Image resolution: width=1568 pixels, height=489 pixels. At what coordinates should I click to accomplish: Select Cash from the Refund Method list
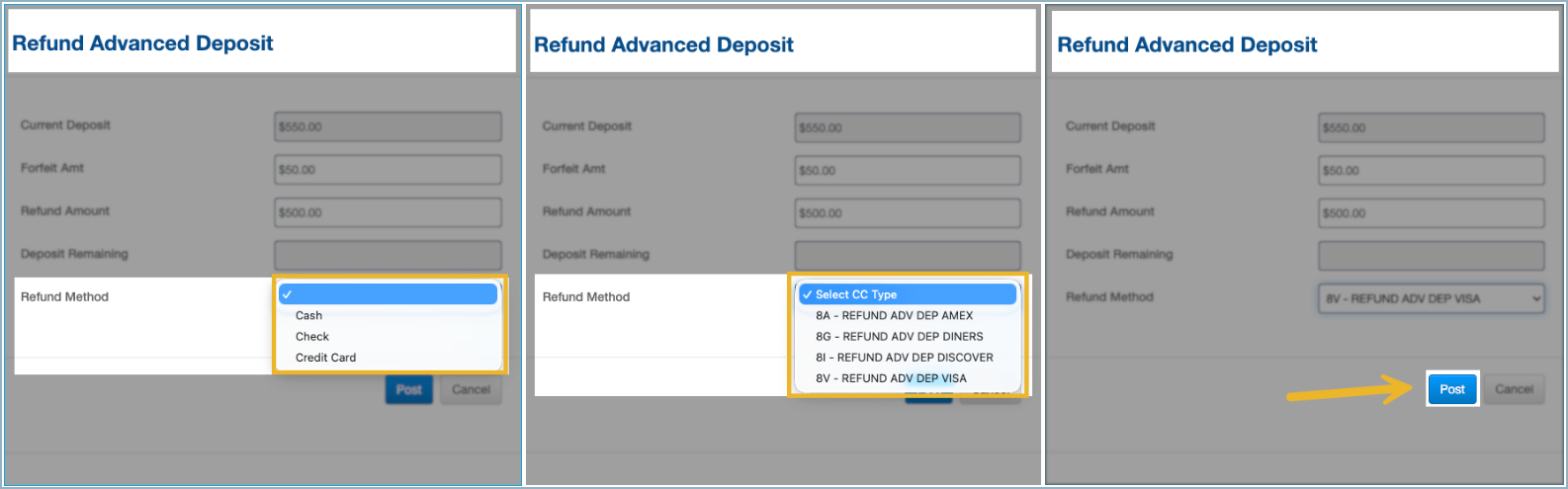pos(309,316)
